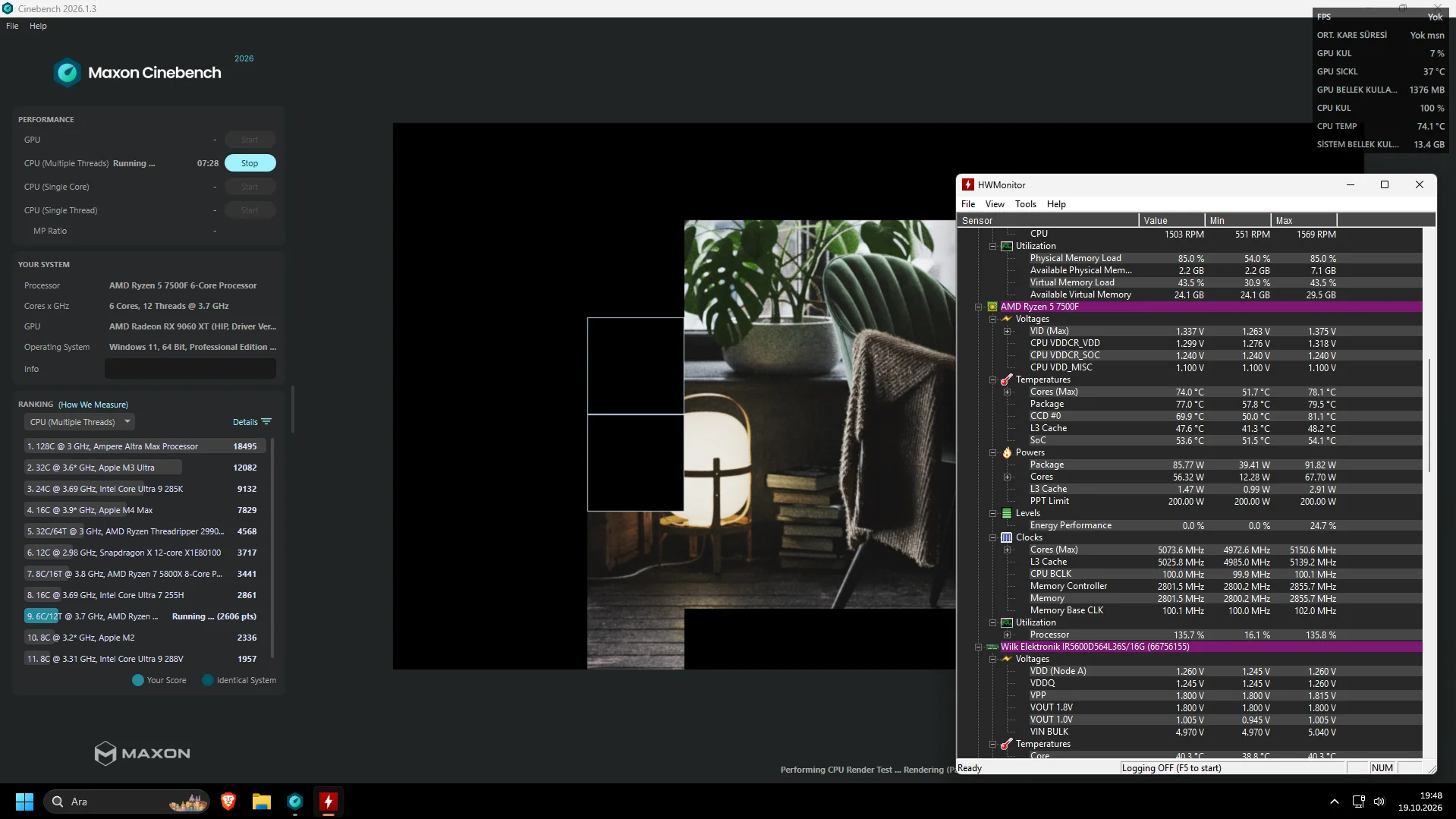Switch to Cinebench taskbar icon
The image size is (1456, 819).
coord(295,802)
